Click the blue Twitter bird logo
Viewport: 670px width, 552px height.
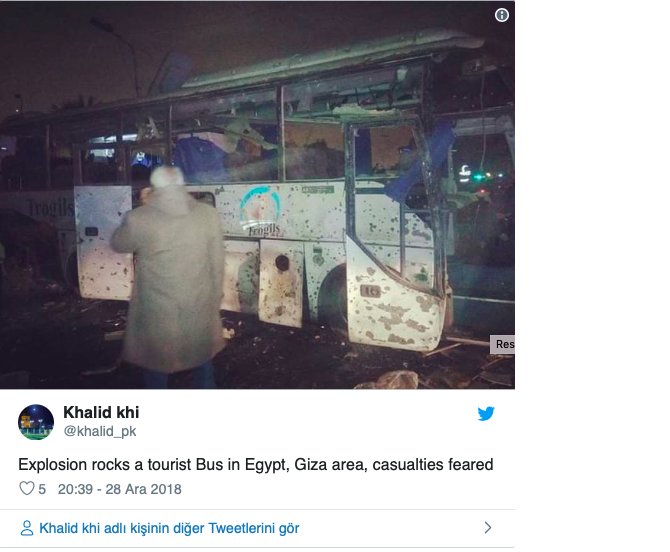tap(486, 414)
